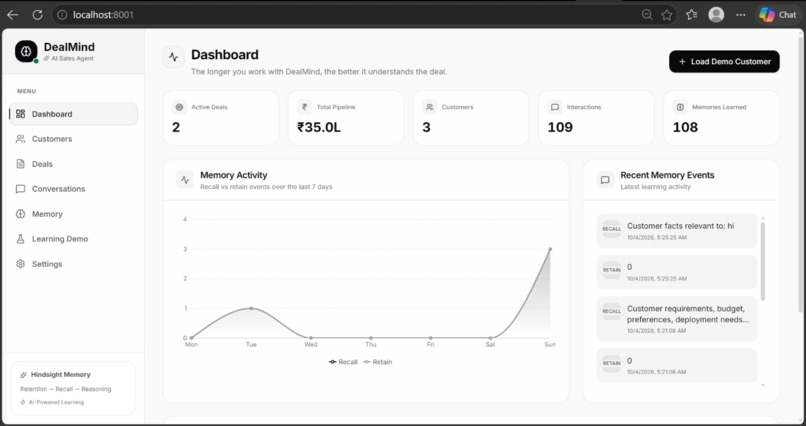Open the Learning Demo page
This screenshot has height=426, width=806.
point(74,239)
